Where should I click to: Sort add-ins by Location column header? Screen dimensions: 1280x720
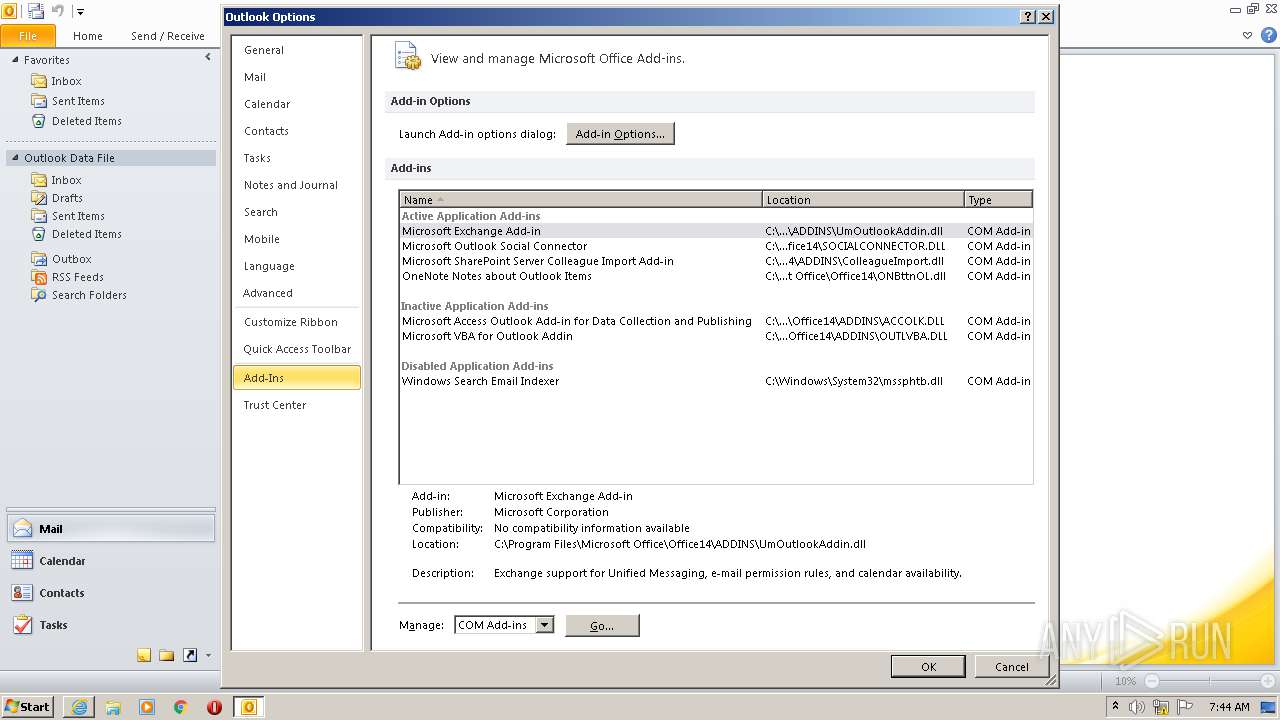pyautogui.click(x=863, y=200)
